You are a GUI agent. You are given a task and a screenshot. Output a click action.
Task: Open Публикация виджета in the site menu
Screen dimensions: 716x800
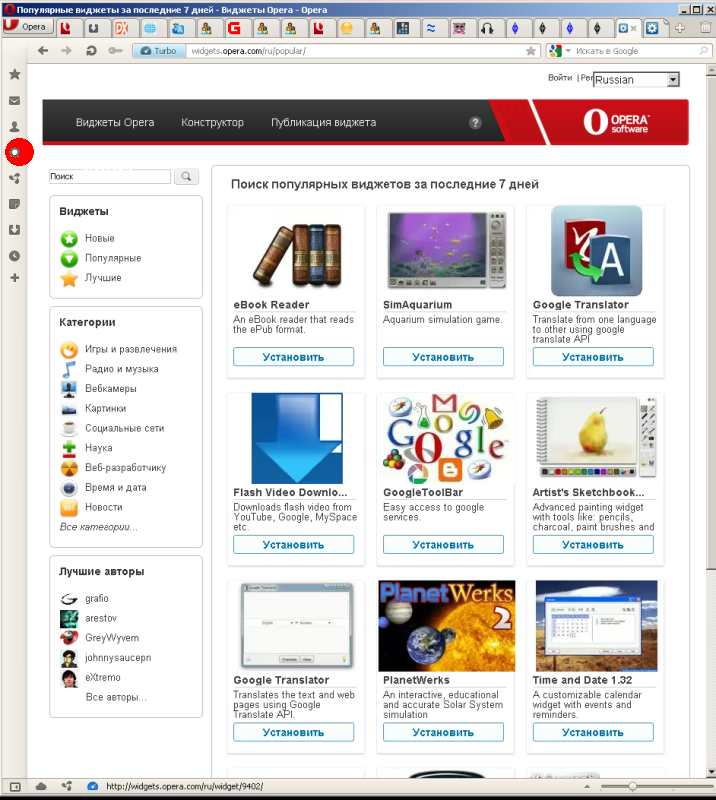point(324,122)
